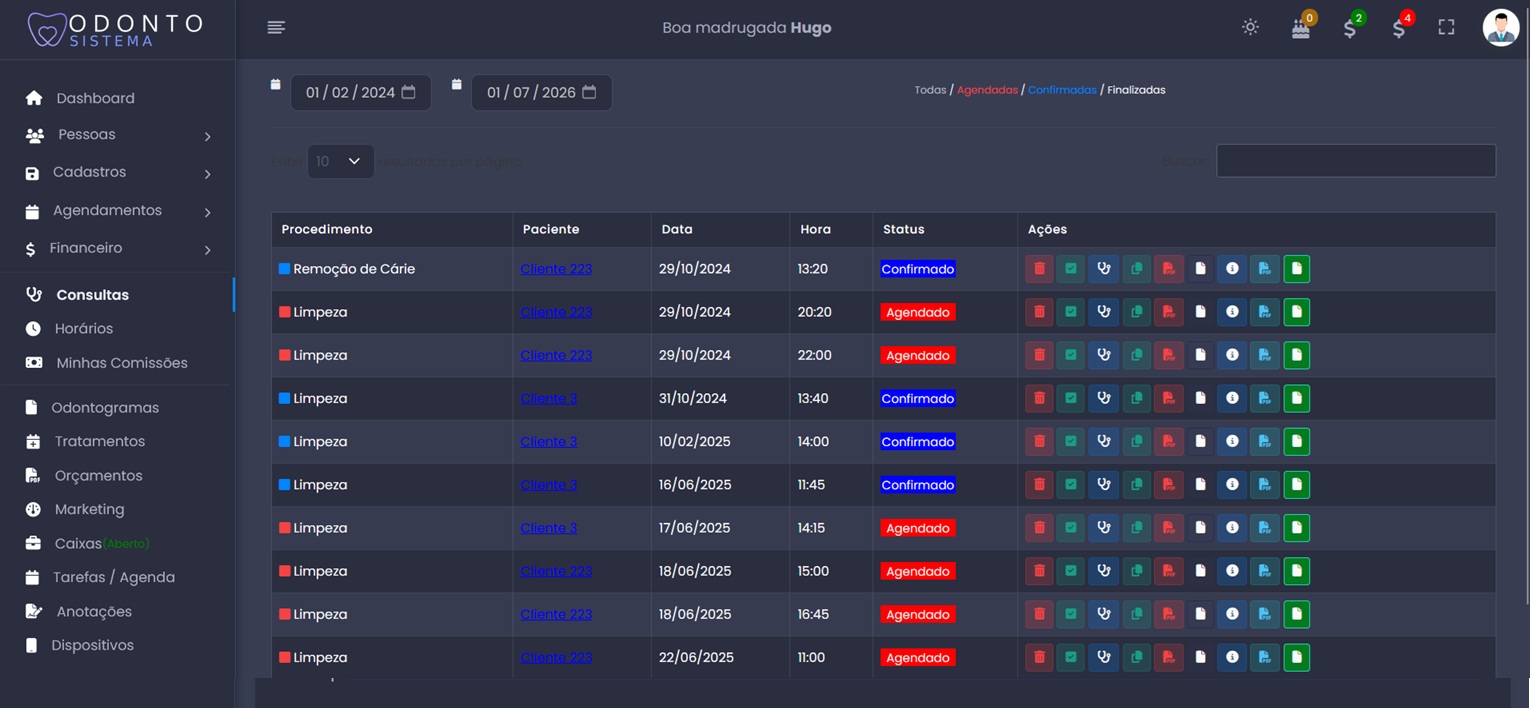Tick the green check icon on 22/06/2025 row
The height and width of the screenshot is (708, 1530).
tap(1071, 657)
